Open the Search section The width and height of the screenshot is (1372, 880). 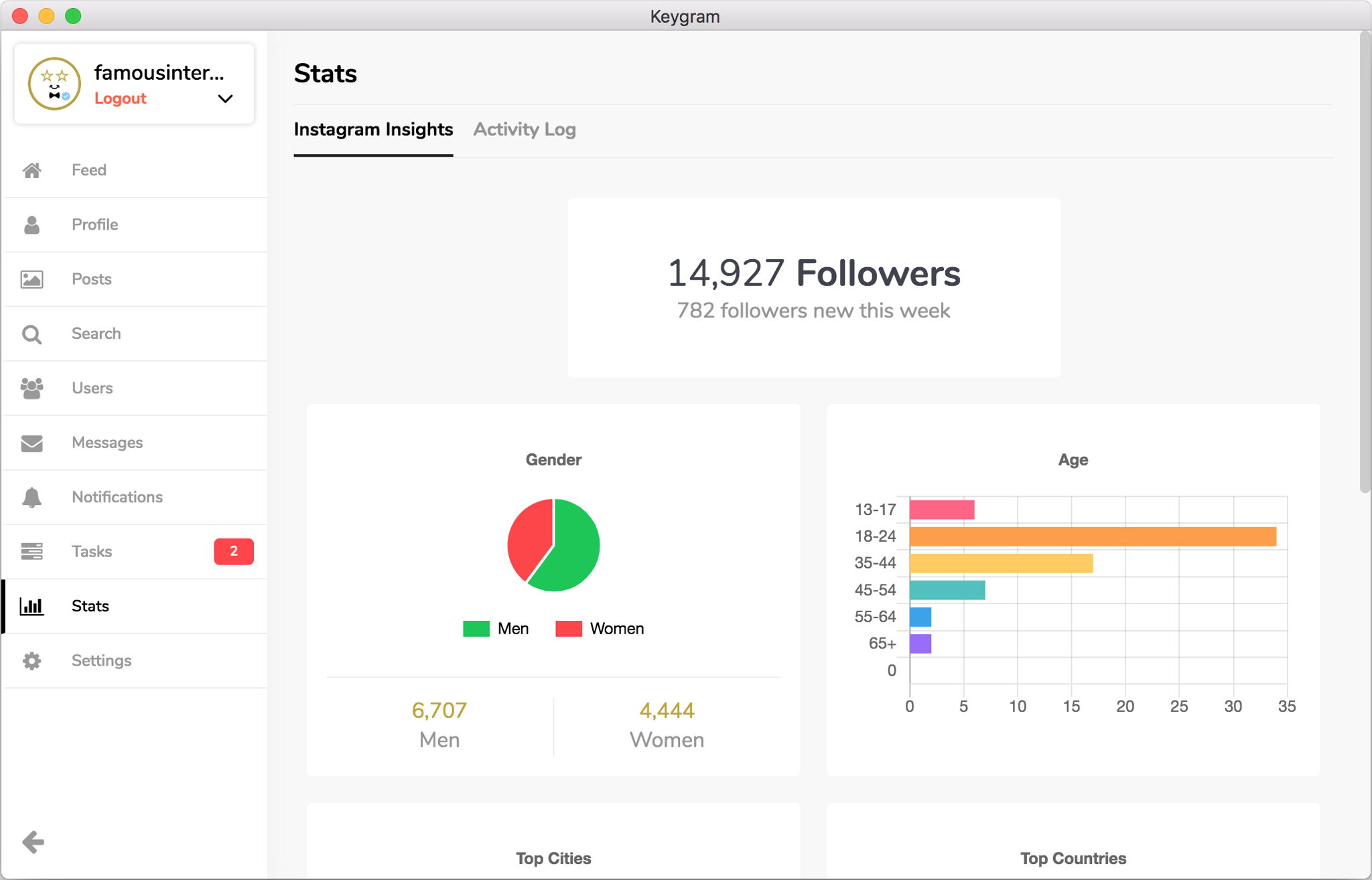(x=135, y=334)
